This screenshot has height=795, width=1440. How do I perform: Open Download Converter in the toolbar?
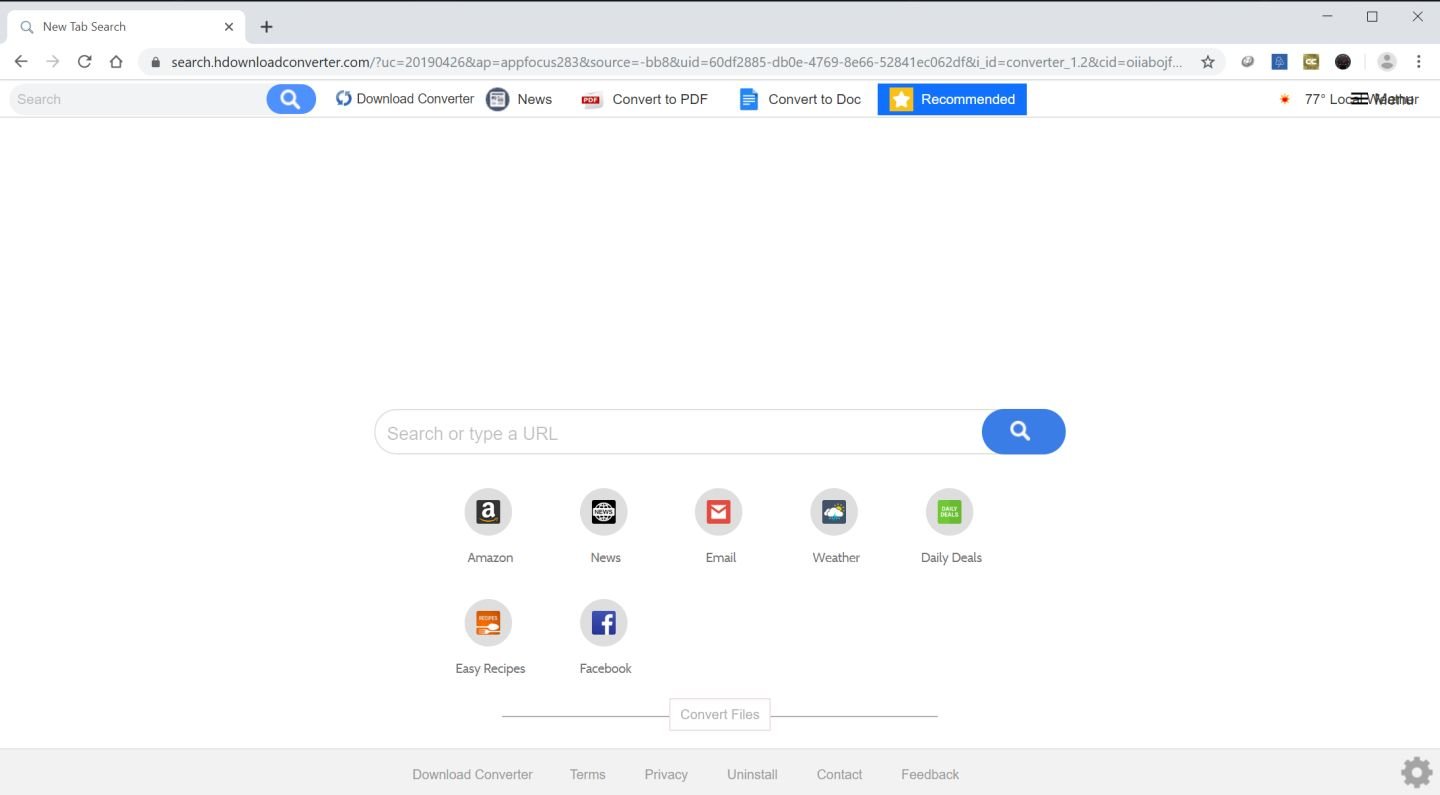pos(405,99)
